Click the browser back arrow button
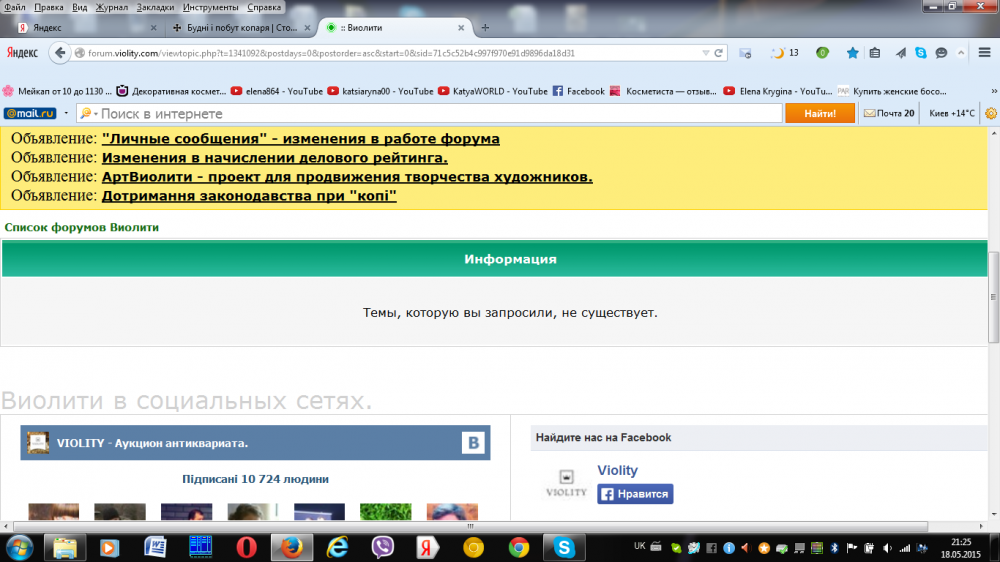The image size is (1000, 562). click(60, 53)
